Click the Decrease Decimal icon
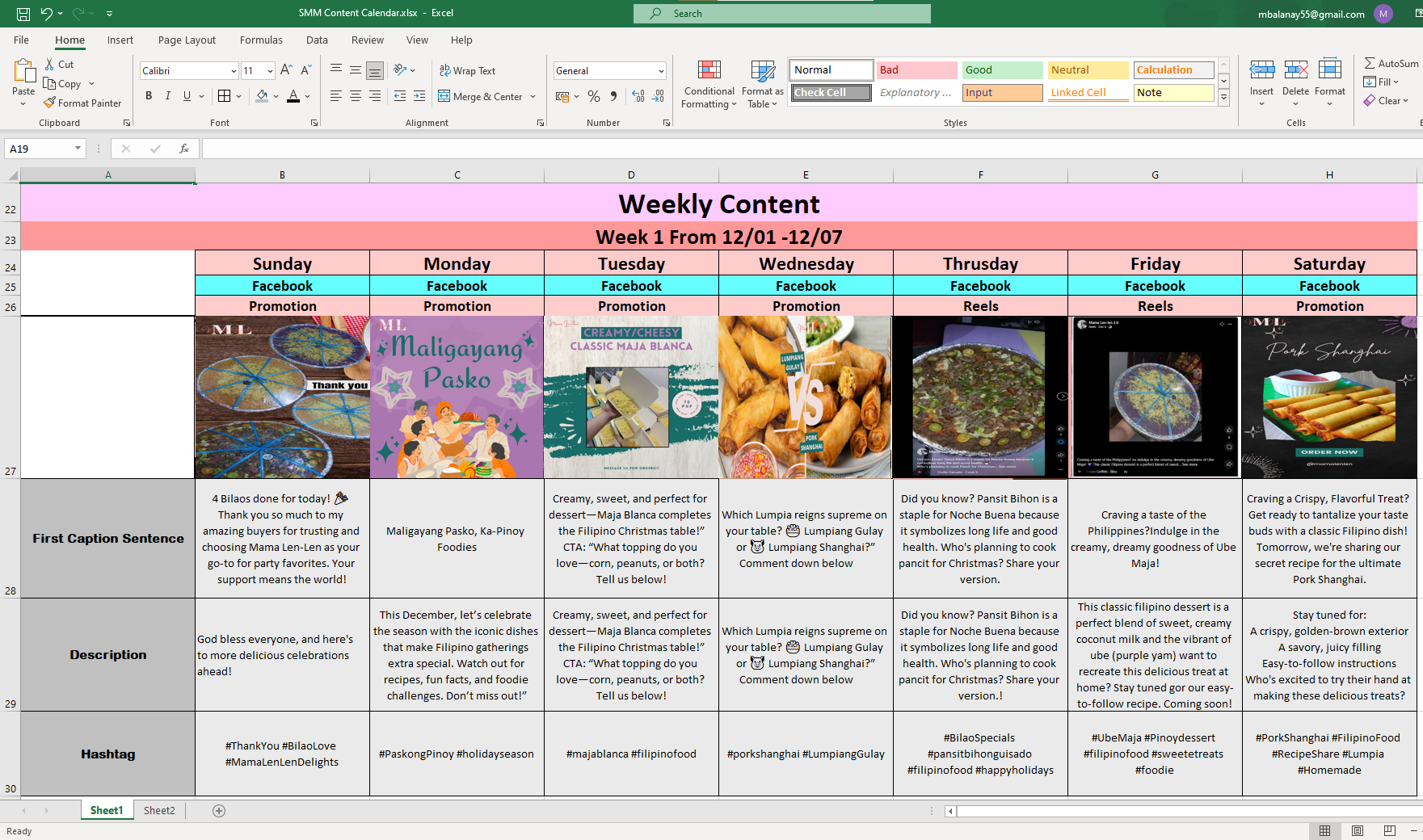1423x840 pixels. 659,97
